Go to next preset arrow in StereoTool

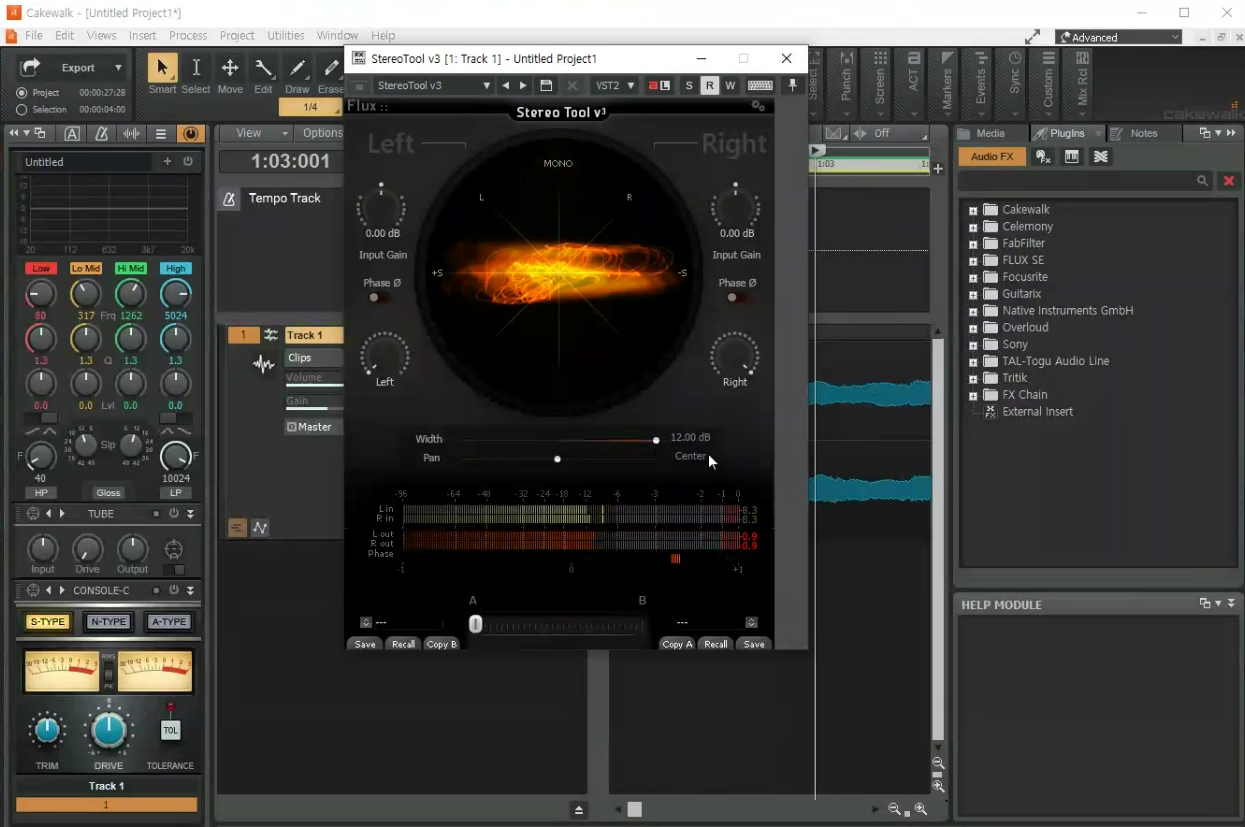(x=523, y=86)
